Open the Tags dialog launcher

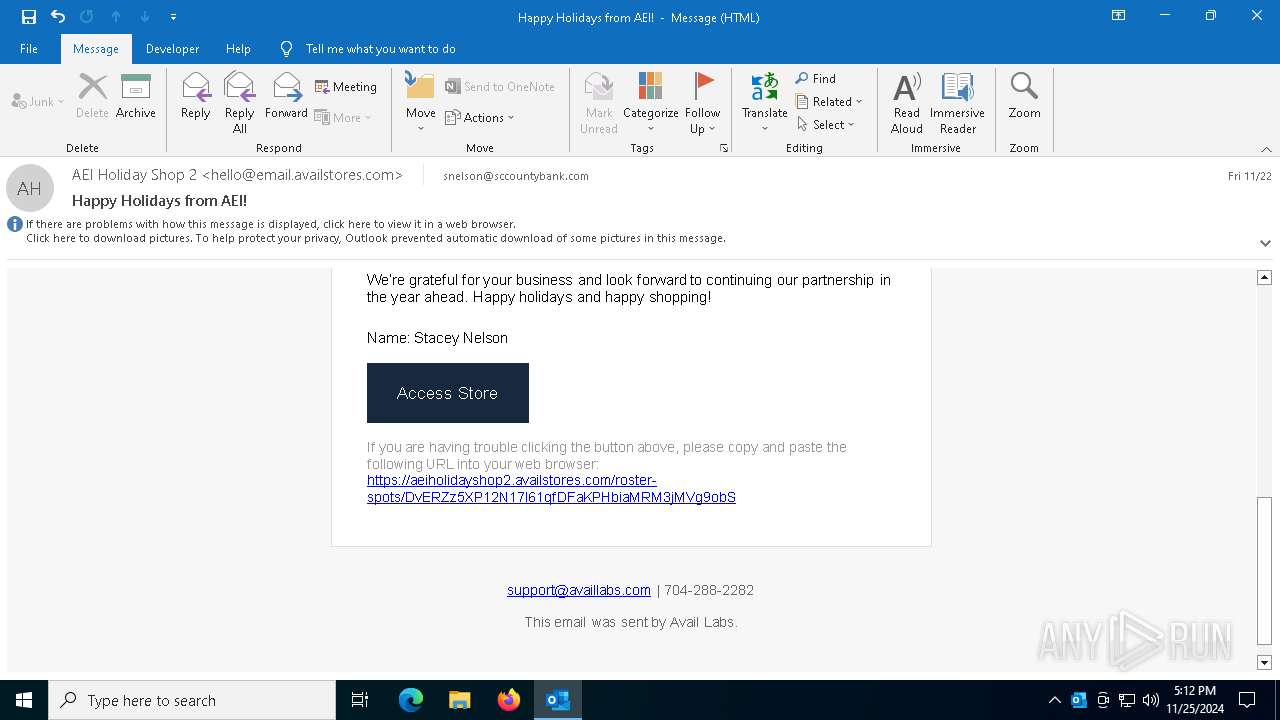point(724,148)
